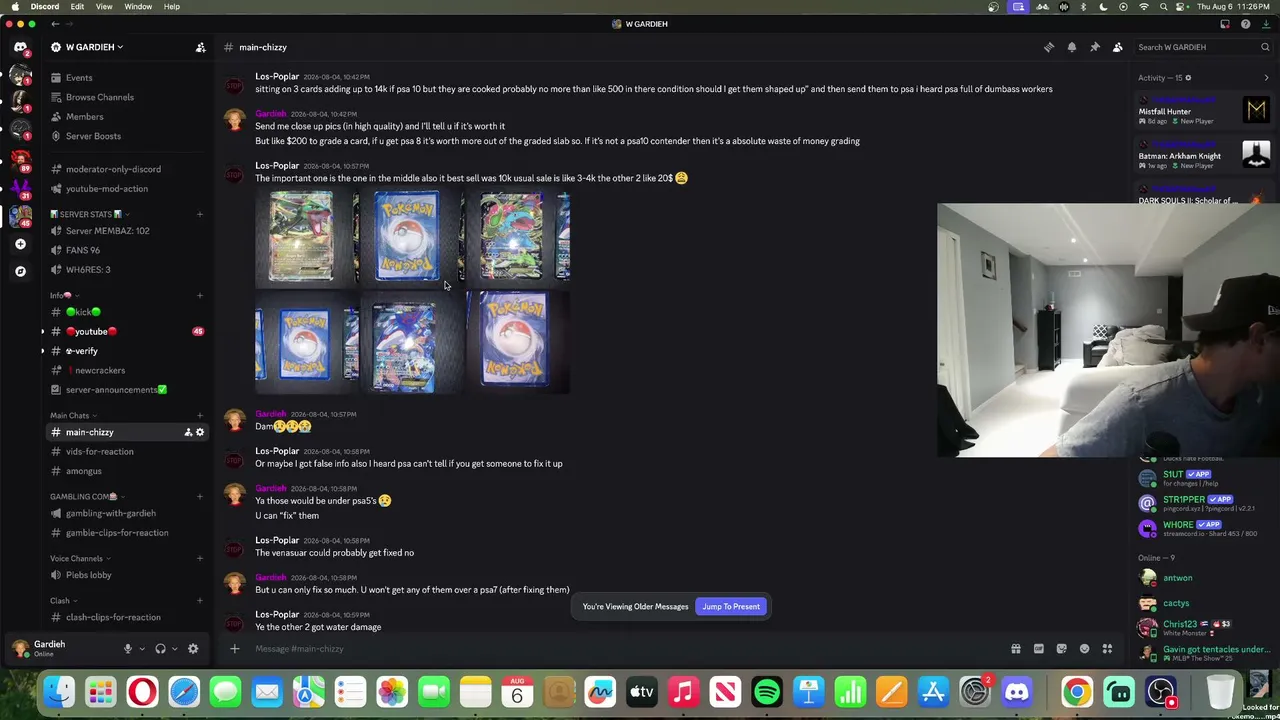
Task: Open the inbox icon in title bar
Action: click(x=1225, y=24)
